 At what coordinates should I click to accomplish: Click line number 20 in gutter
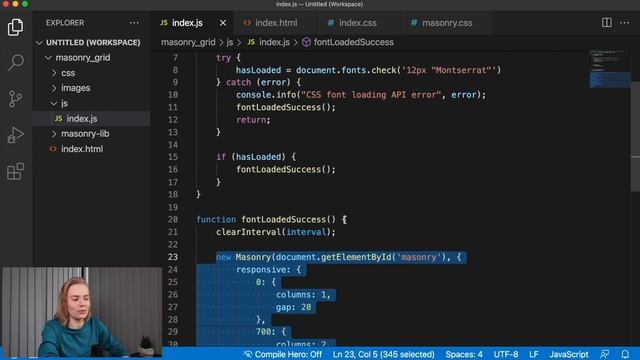click(173, 220)
